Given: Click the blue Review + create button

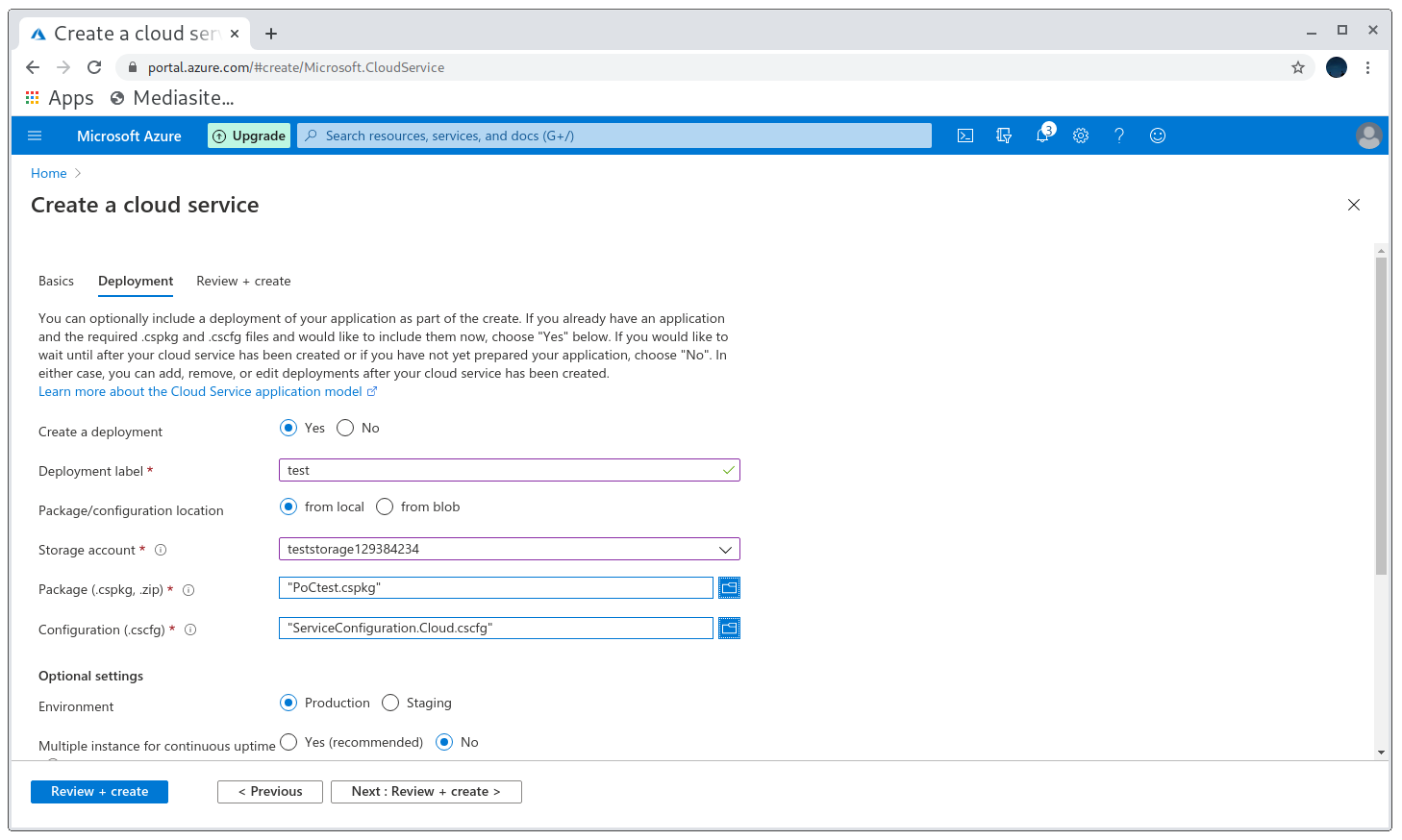Looking at the screenshot, I should pos(99,791).
